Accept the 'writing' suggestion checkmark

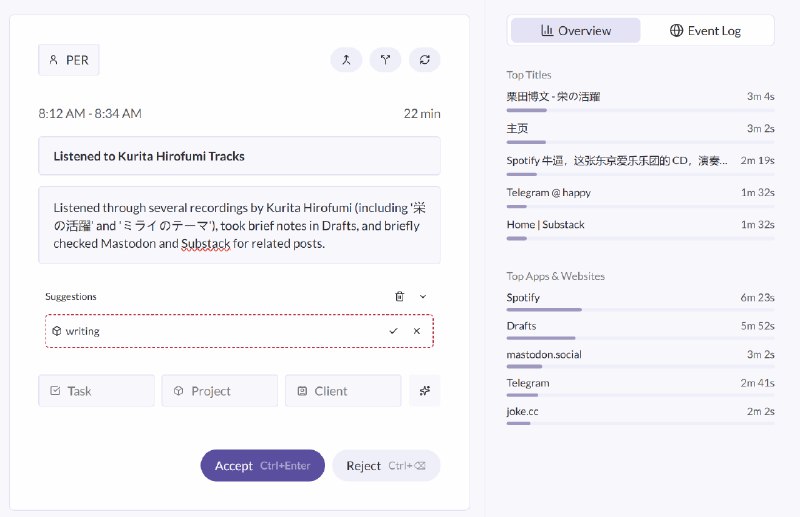coord(394,331)
